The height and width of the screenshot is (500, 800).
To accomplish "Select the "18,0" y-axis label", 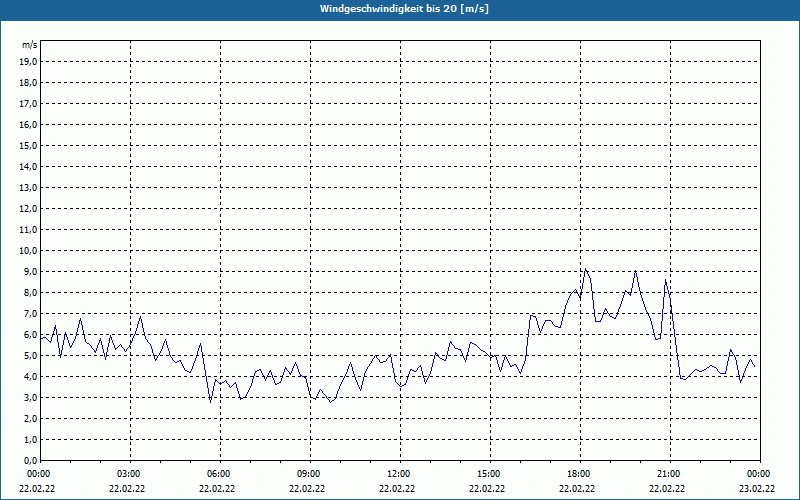I will (x=28, y=83).
